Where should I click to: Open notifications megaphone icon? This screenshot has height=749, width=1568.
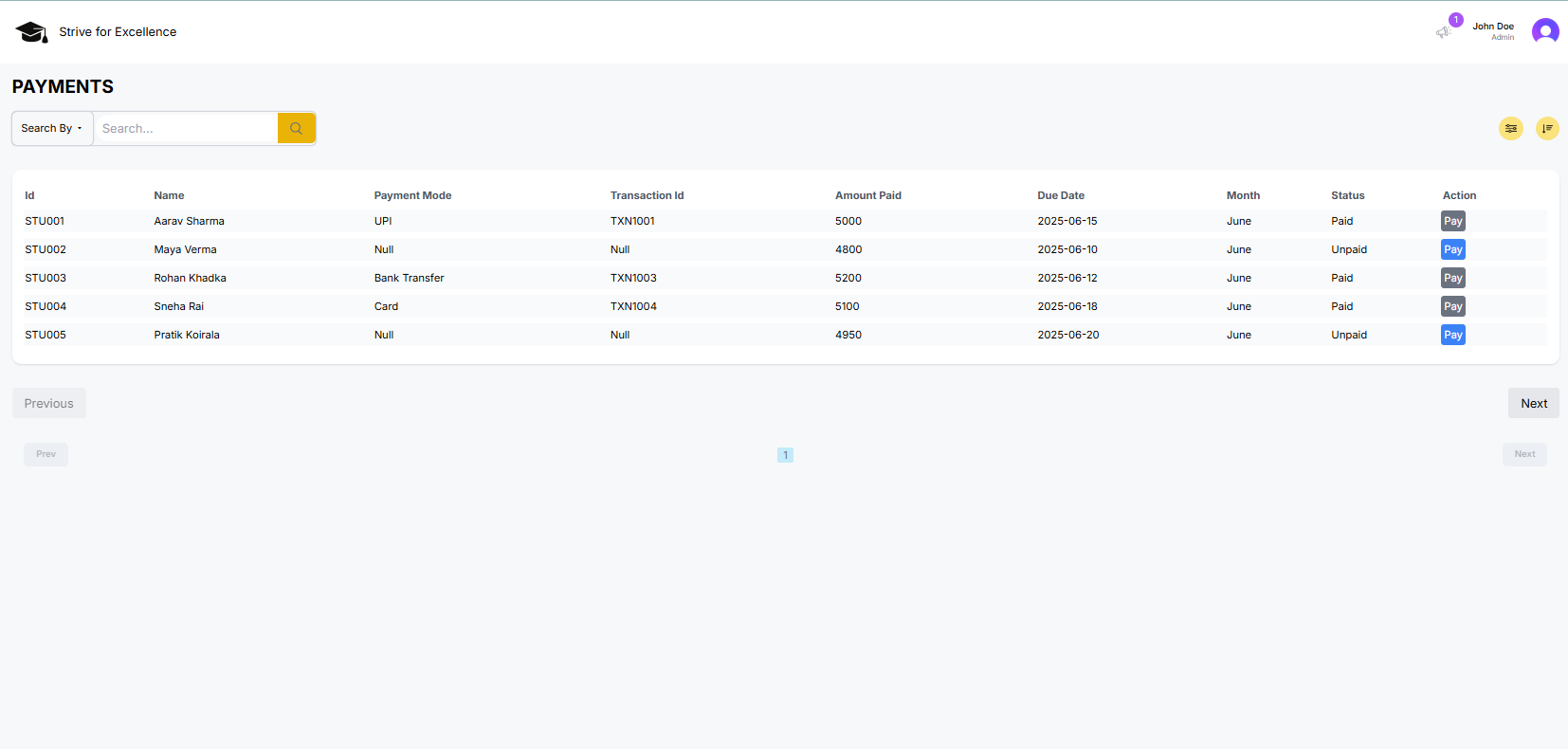(1443, 32)
